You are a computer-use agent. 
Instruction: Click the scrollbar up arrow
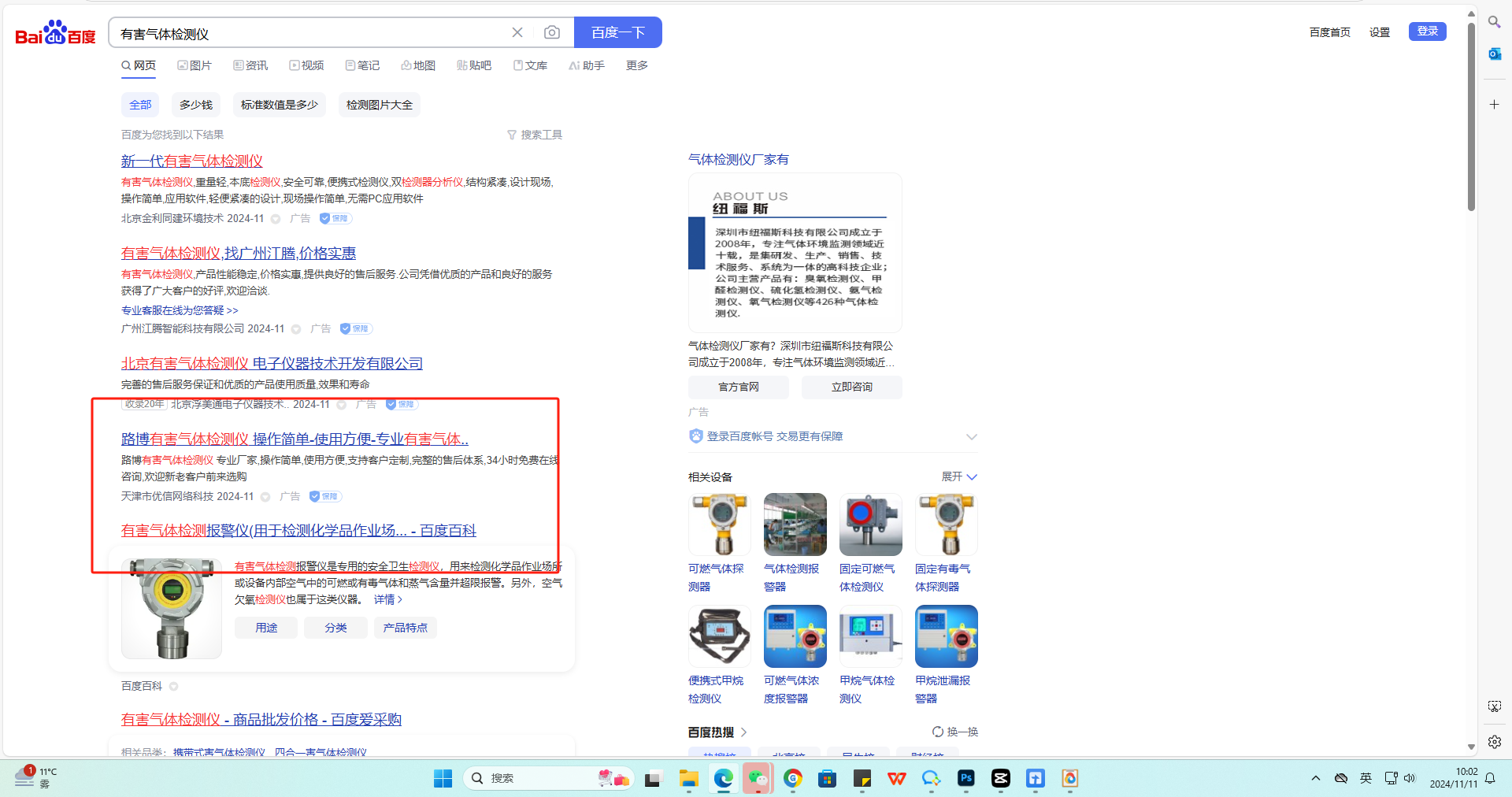click(x=1471, y=13)
